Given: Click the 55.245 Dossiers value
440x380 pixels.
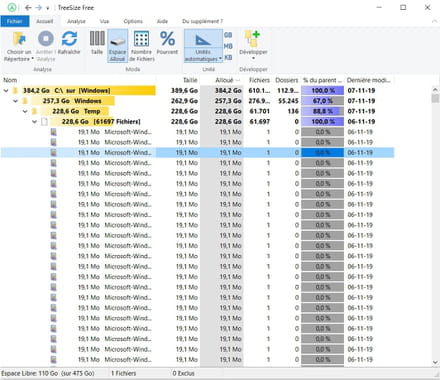Looking at the screenshot, I should tap(288, 101).
